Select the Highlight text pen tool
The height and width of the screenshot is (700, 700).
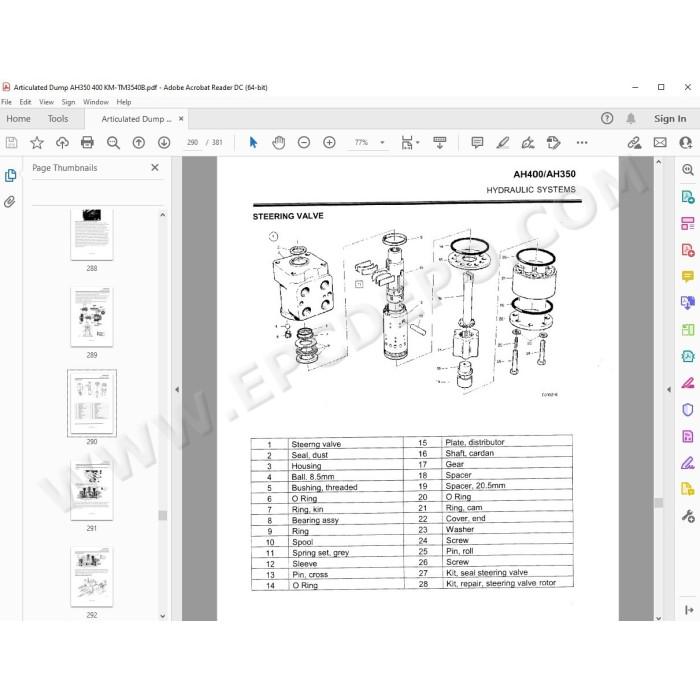tap(503, 143)
